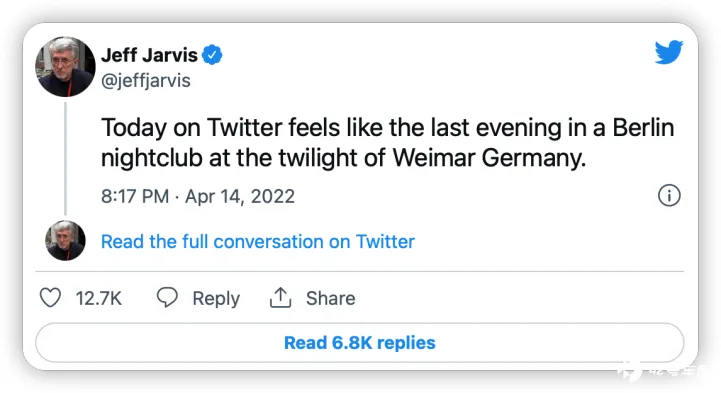This screenshot has height=393, width=721.
Task: Click the 12.7K likes count
Action: click(x=99, y=298)
